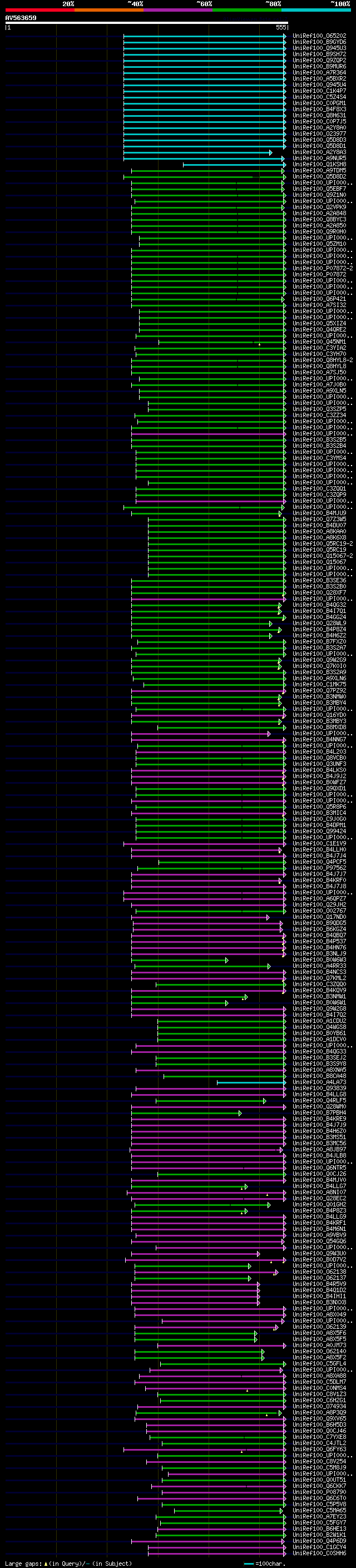Click the UniRef100_Q945U4 entry
Screen dimensions: 356x1568
pyautogui.click(x=319, y=85)
